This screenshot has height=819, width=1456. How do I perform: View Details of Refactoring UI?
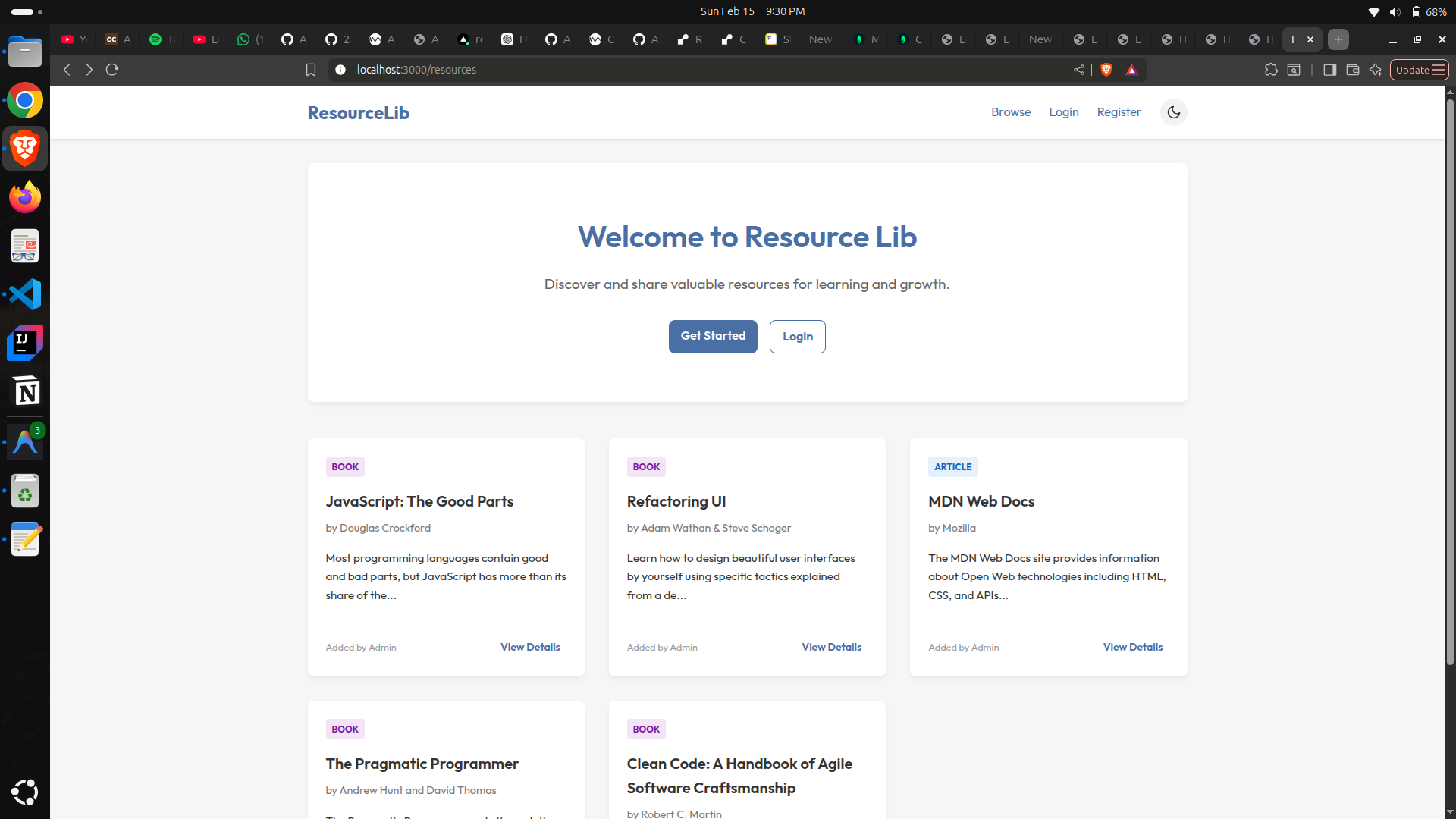tap(831, 647)
